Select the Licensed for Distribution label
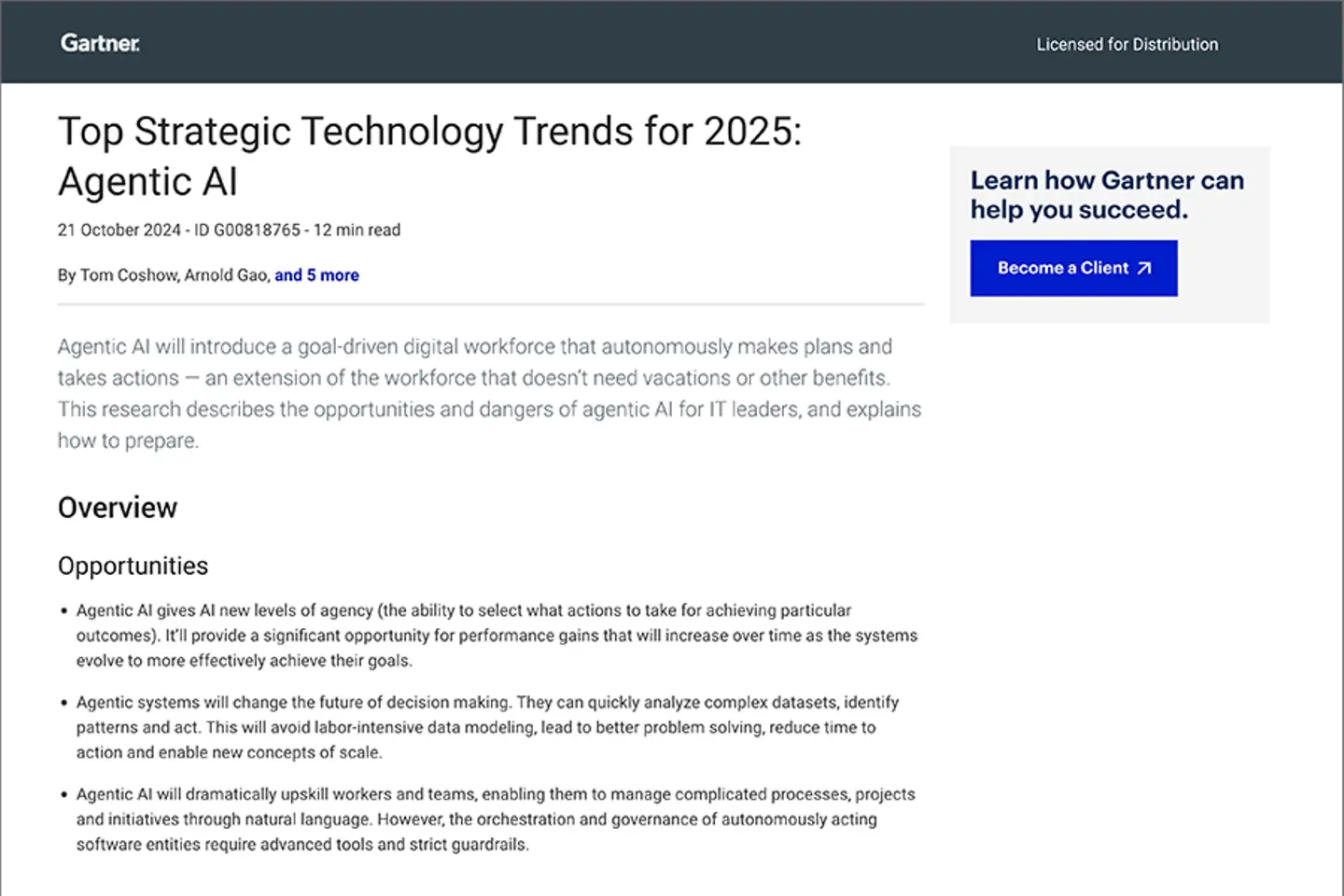This screenshot has width=1344, height=896. (1127, 44)
